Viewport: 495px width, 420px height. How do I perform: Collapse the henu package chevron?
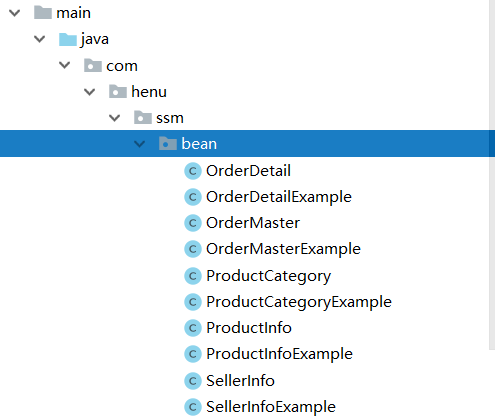click(90, 92)
